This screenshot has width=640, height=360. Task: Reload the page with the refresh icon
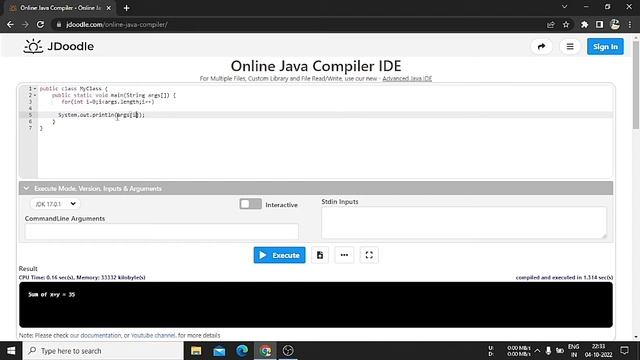(x=40, y=24)
